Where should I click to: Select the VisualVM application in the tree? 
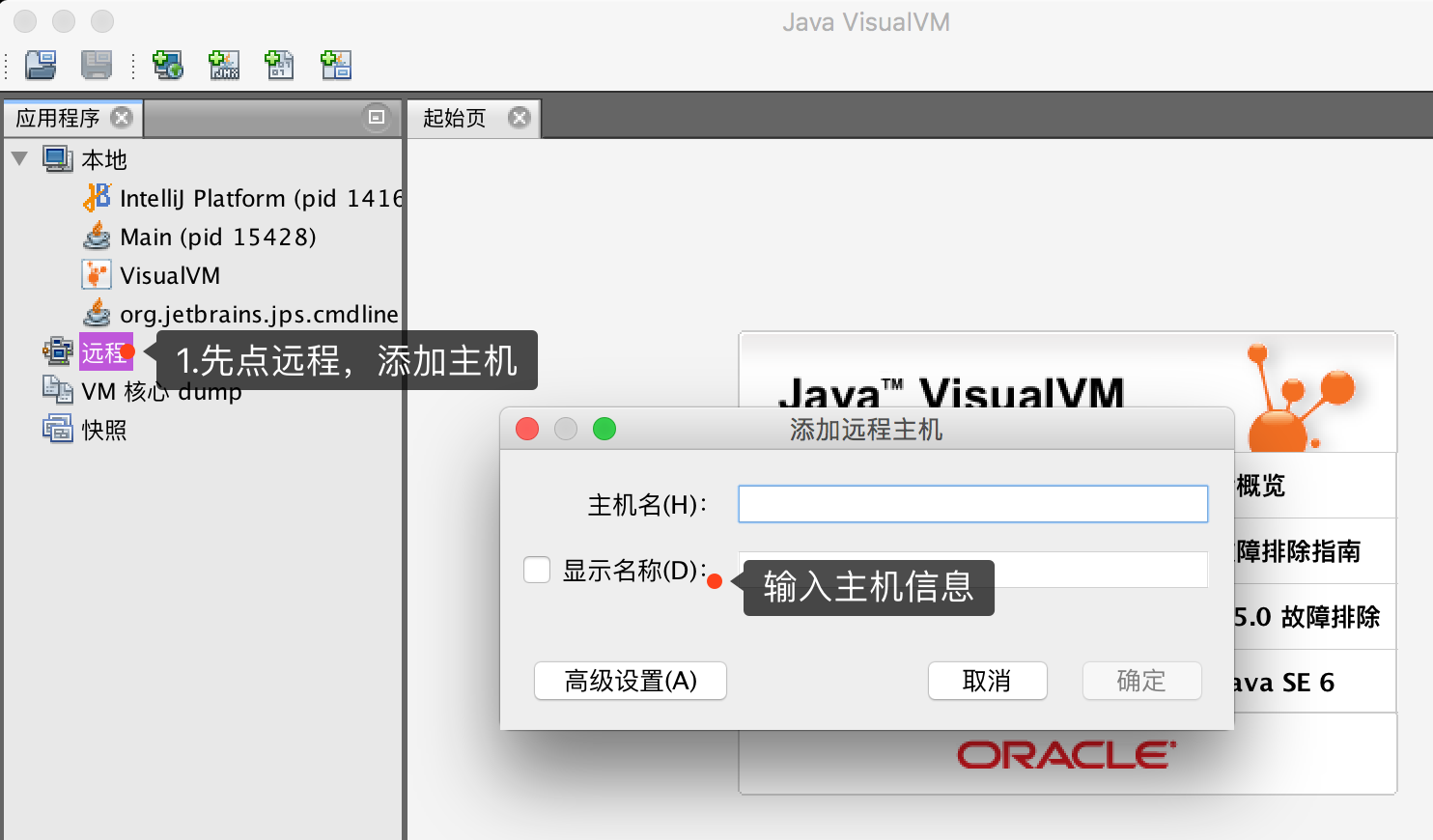pyautogui.click(x=169, y=275)
